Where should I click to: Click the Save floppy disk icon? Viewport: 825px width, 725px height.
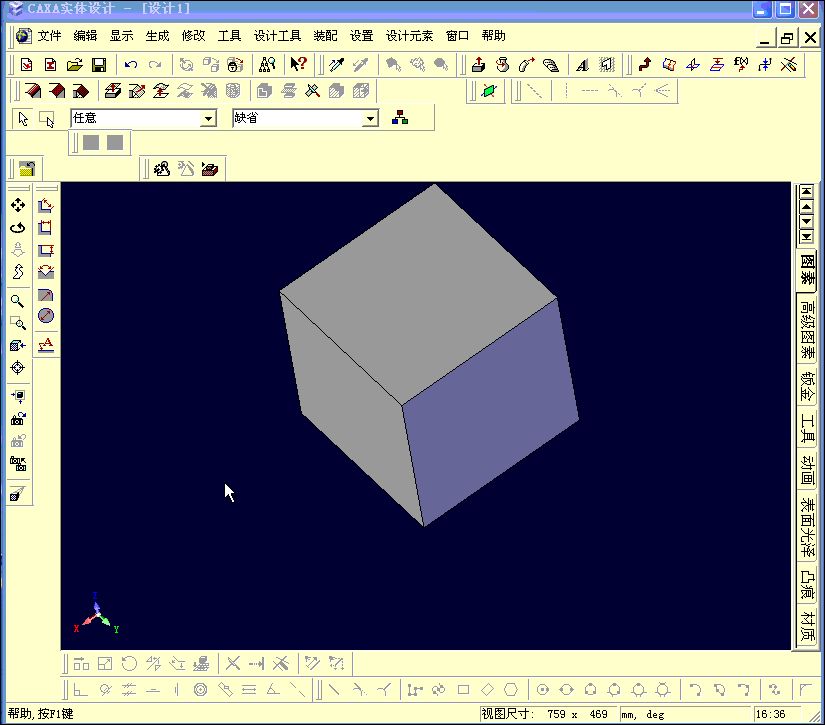coord(99,65)
